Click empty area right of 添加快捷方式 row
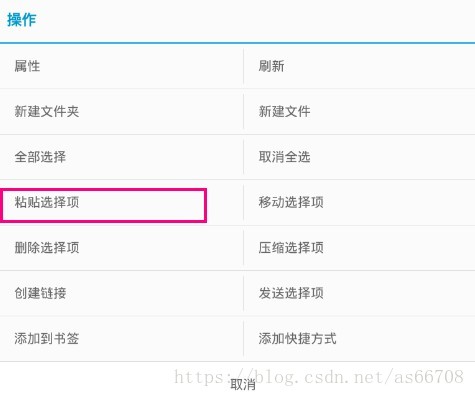475x397 pixels. (405, 339)
